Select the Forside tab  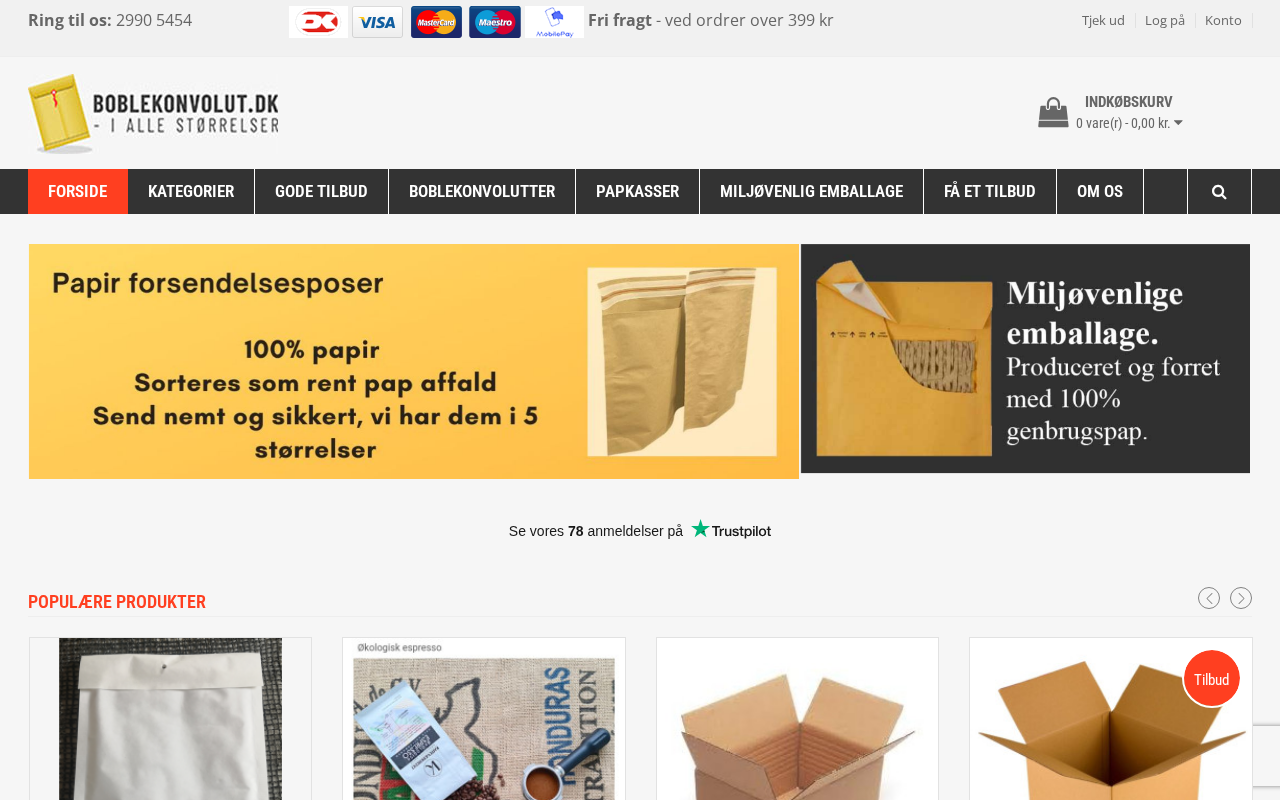[78, 192]
